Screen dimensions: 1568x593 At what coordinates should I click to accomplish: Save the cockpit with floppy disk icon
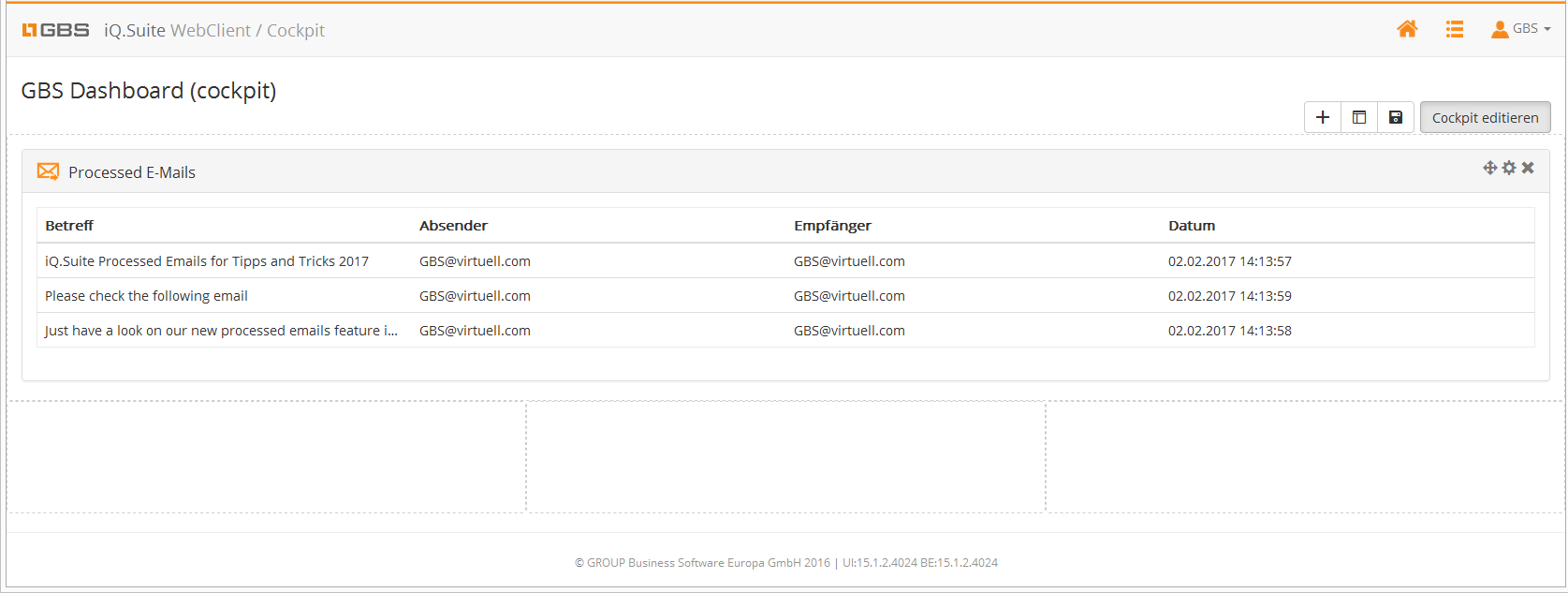[1395, 117]
